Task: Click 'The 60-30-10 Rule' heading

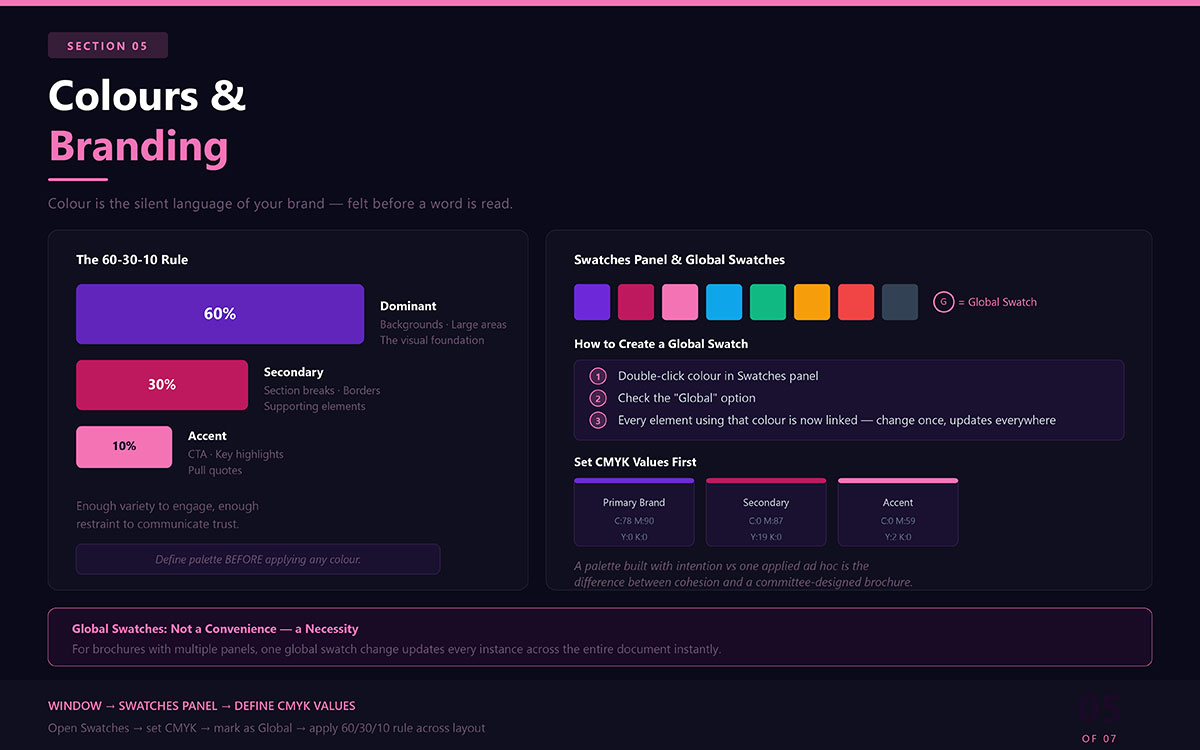Action: 132,260
